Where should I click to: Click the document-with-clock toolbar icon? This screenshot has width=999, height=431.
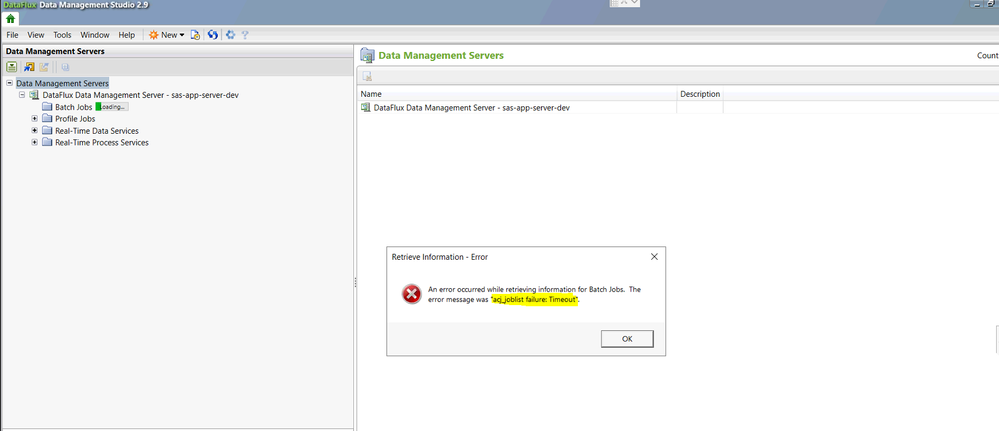(x=196, y=35)
